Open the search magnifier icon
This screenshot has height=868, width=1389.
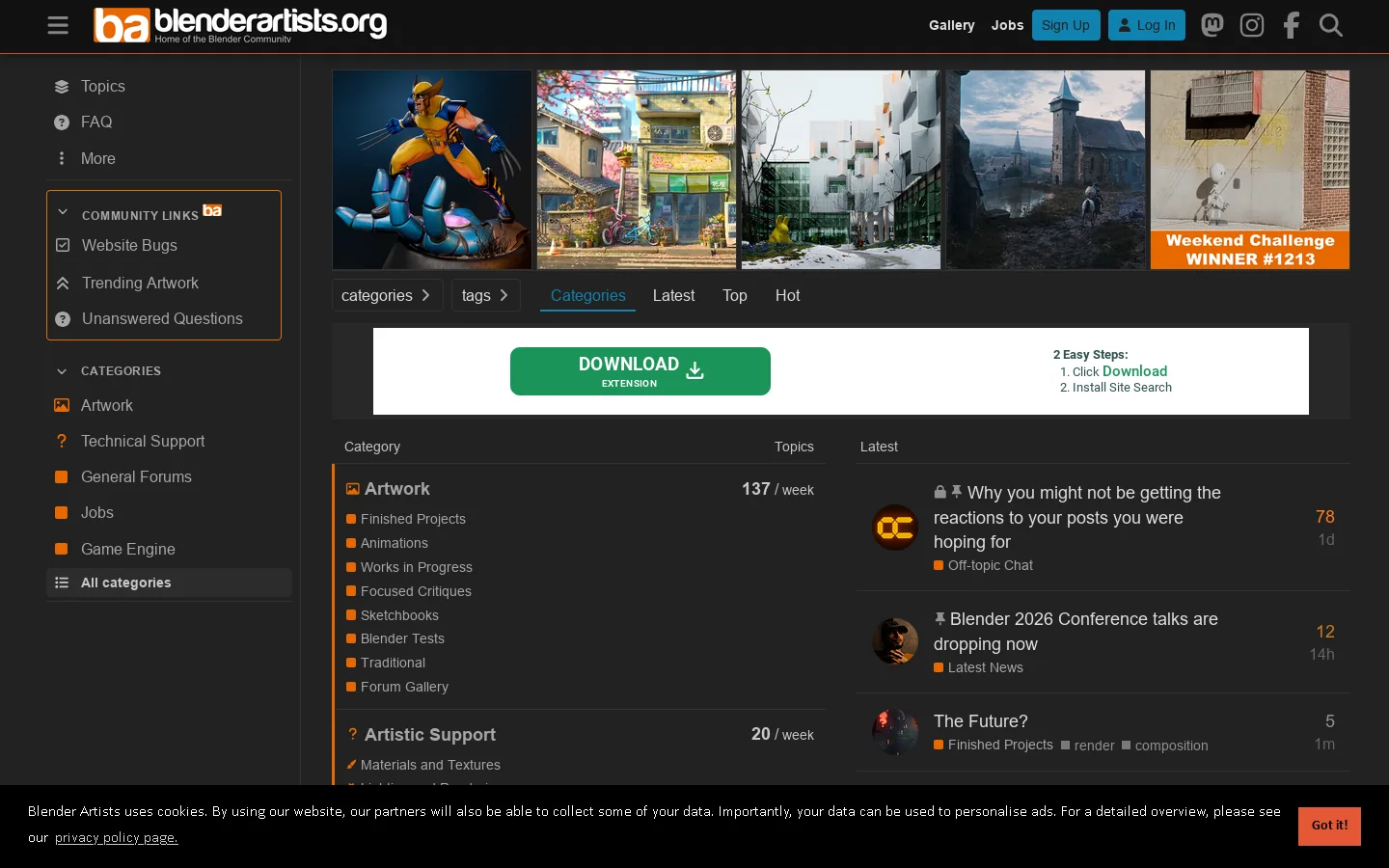coord(1331,25)
